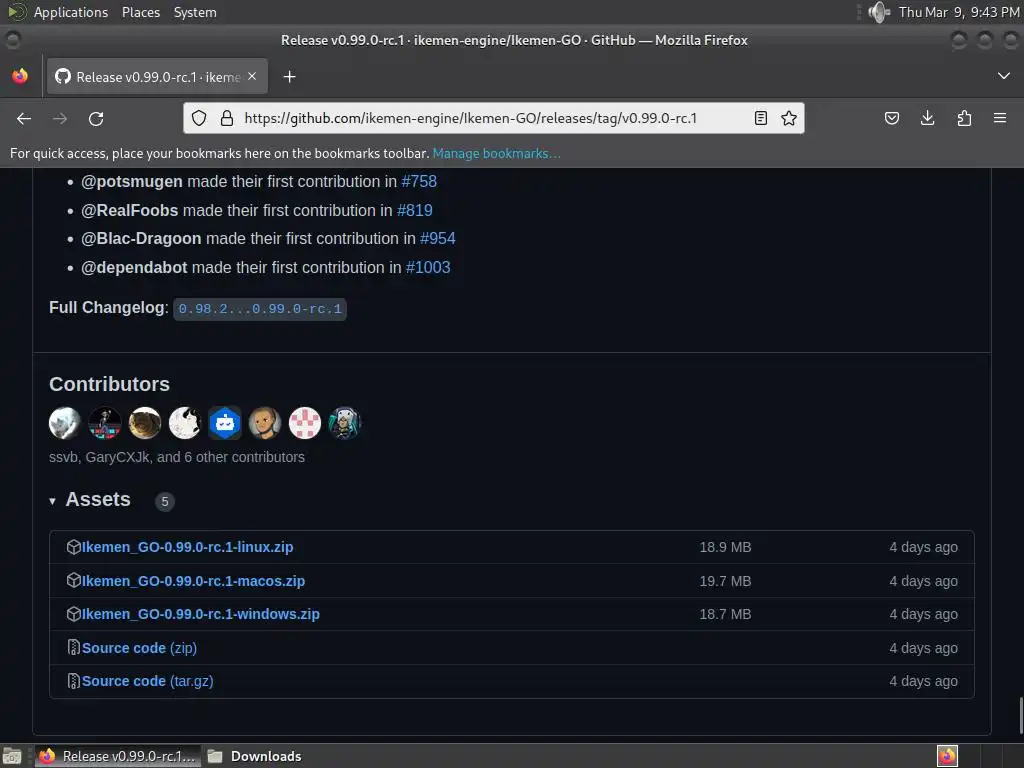Open the Manage bookmarks link

click(x=496, y=153)
